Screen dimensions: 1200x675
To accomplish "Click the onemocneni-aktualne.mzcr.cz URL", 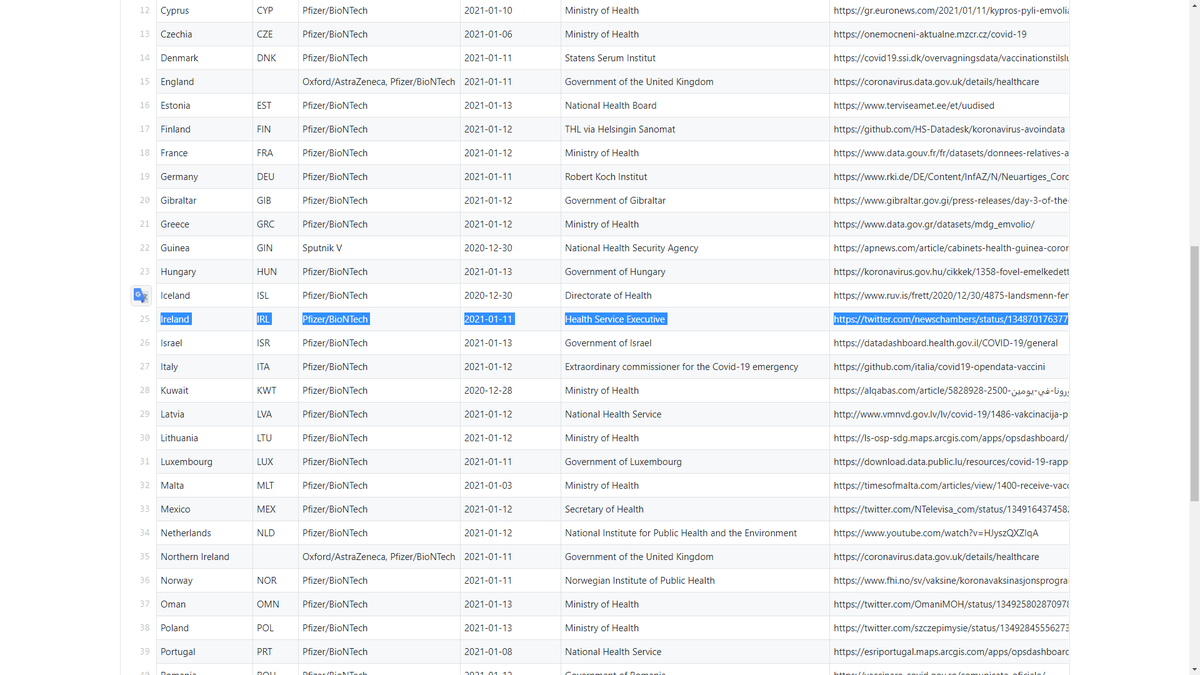I will [x=929, y=34].
